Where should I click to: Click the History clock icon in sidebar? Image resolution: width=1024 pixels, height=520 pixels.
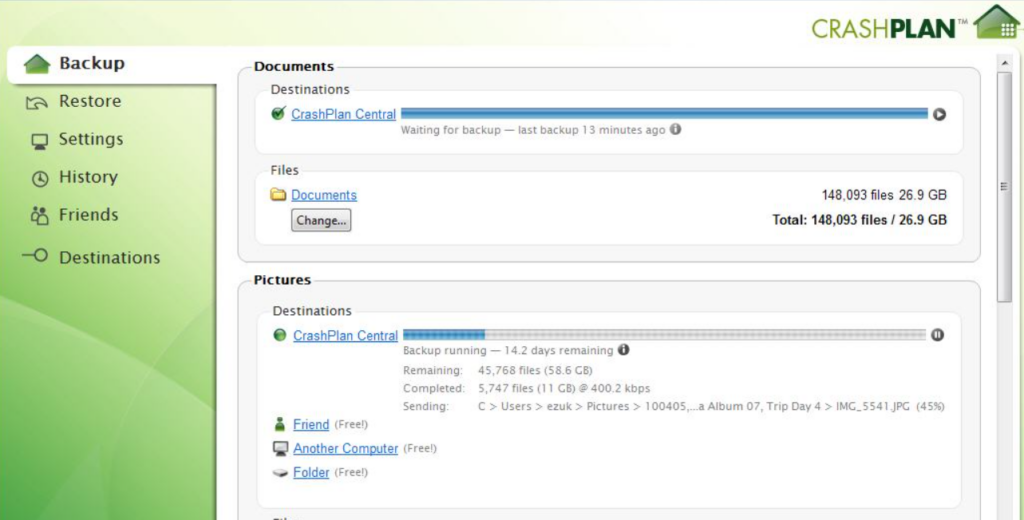pos(40,179)
